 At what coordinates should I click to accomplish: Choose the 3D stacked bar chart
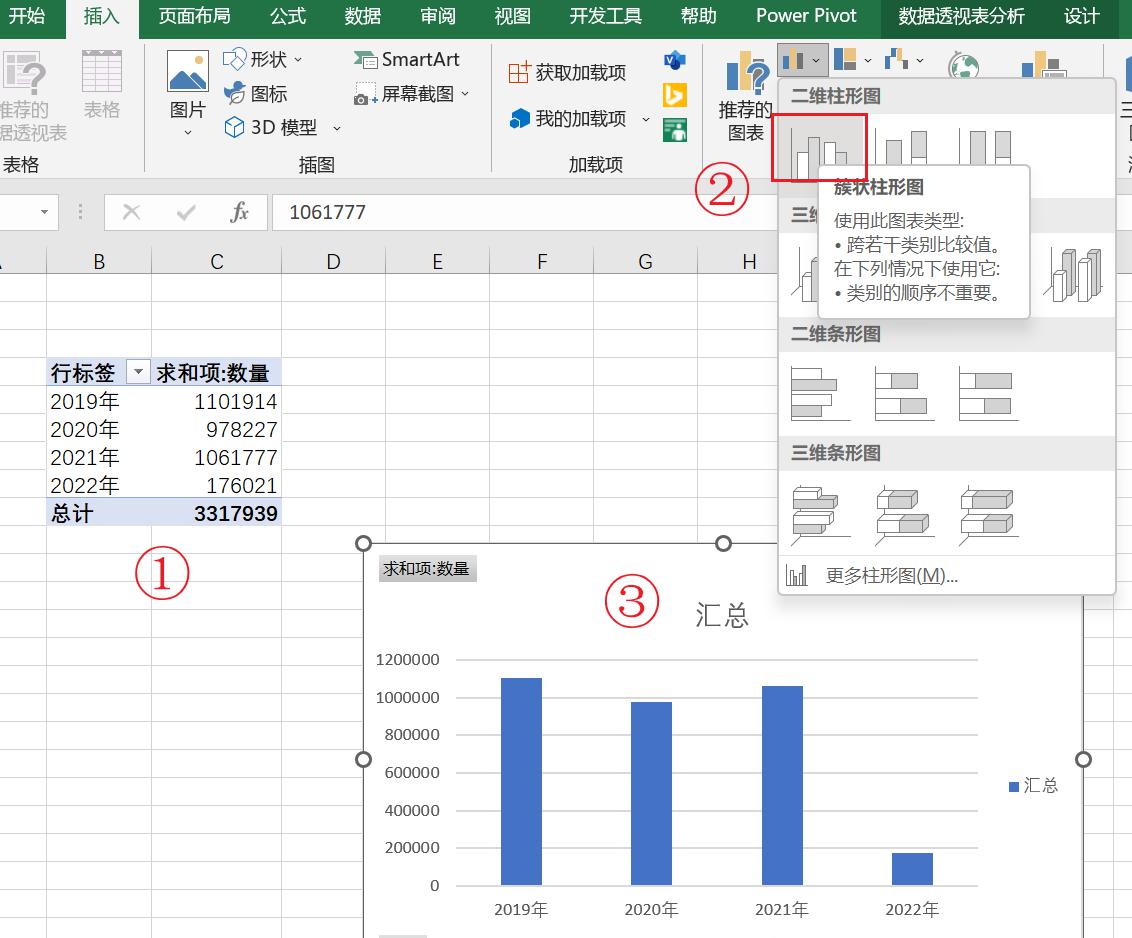click(x=904, y=515)
